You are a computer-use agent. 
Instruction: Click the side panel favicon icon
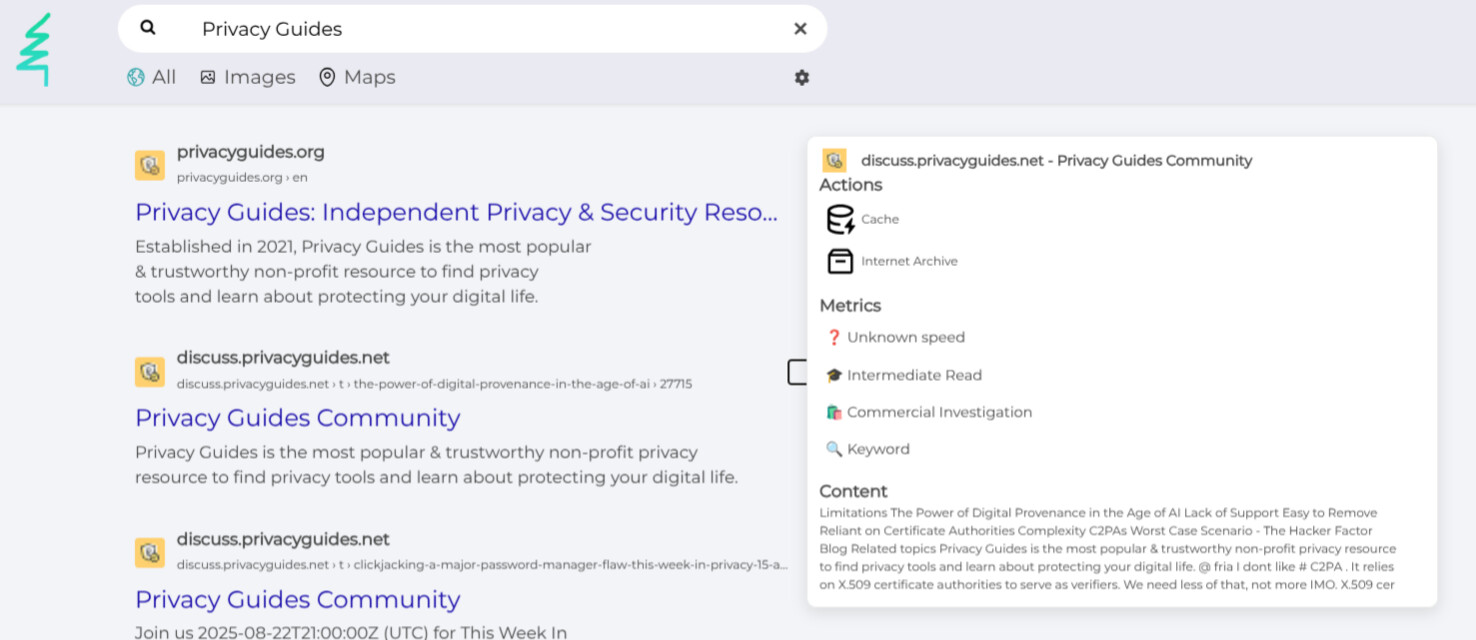pos(834,160)
